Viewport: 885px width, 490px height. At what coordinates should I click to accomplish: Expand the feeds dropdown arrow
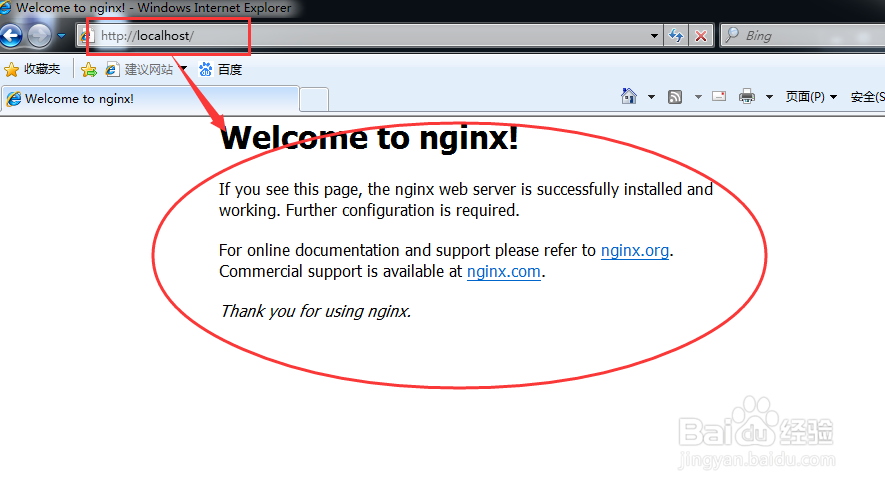coord(698,97)
